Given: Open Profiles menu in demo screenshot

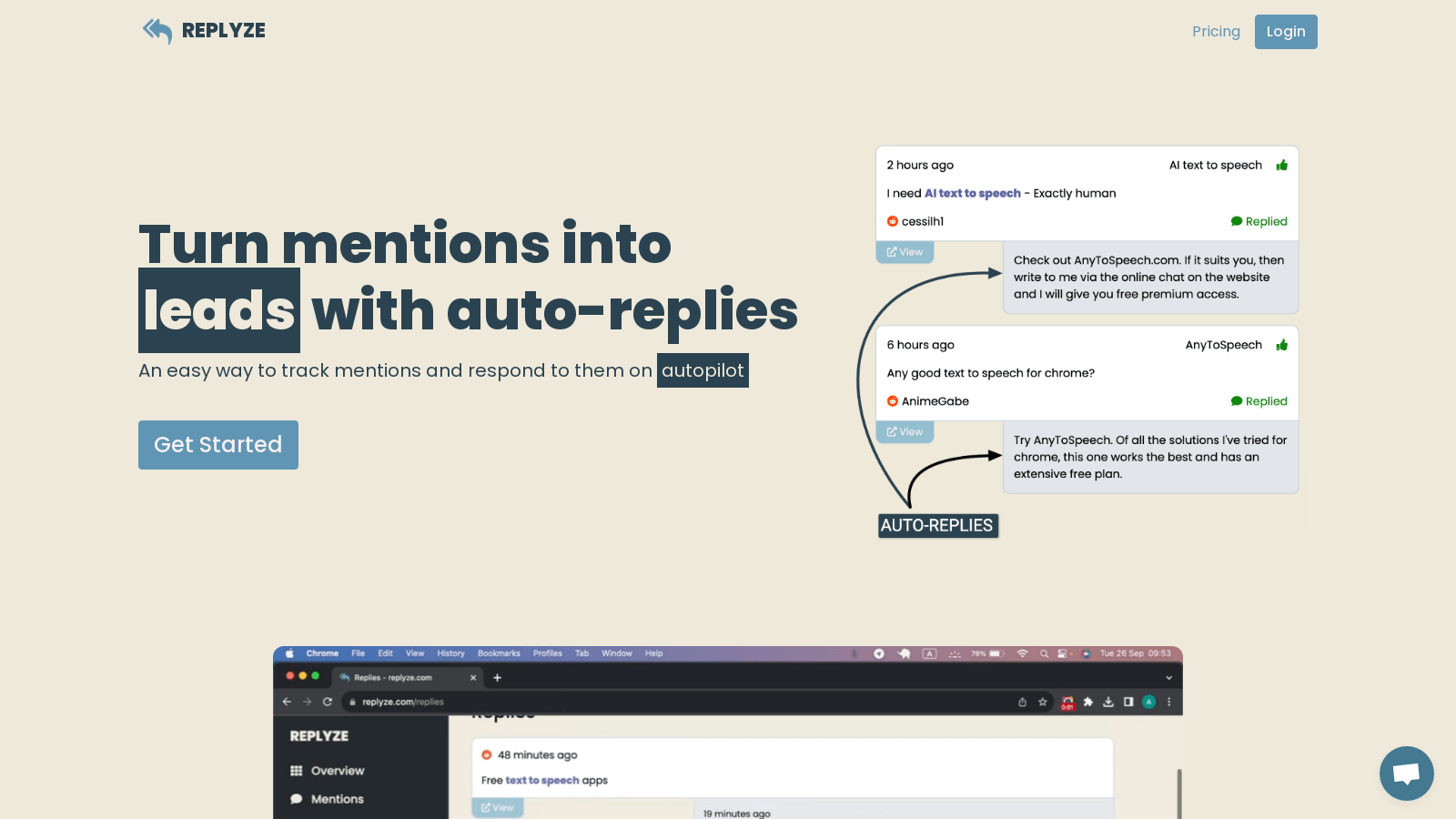Looking at the screenshot, I should point(547,653).
